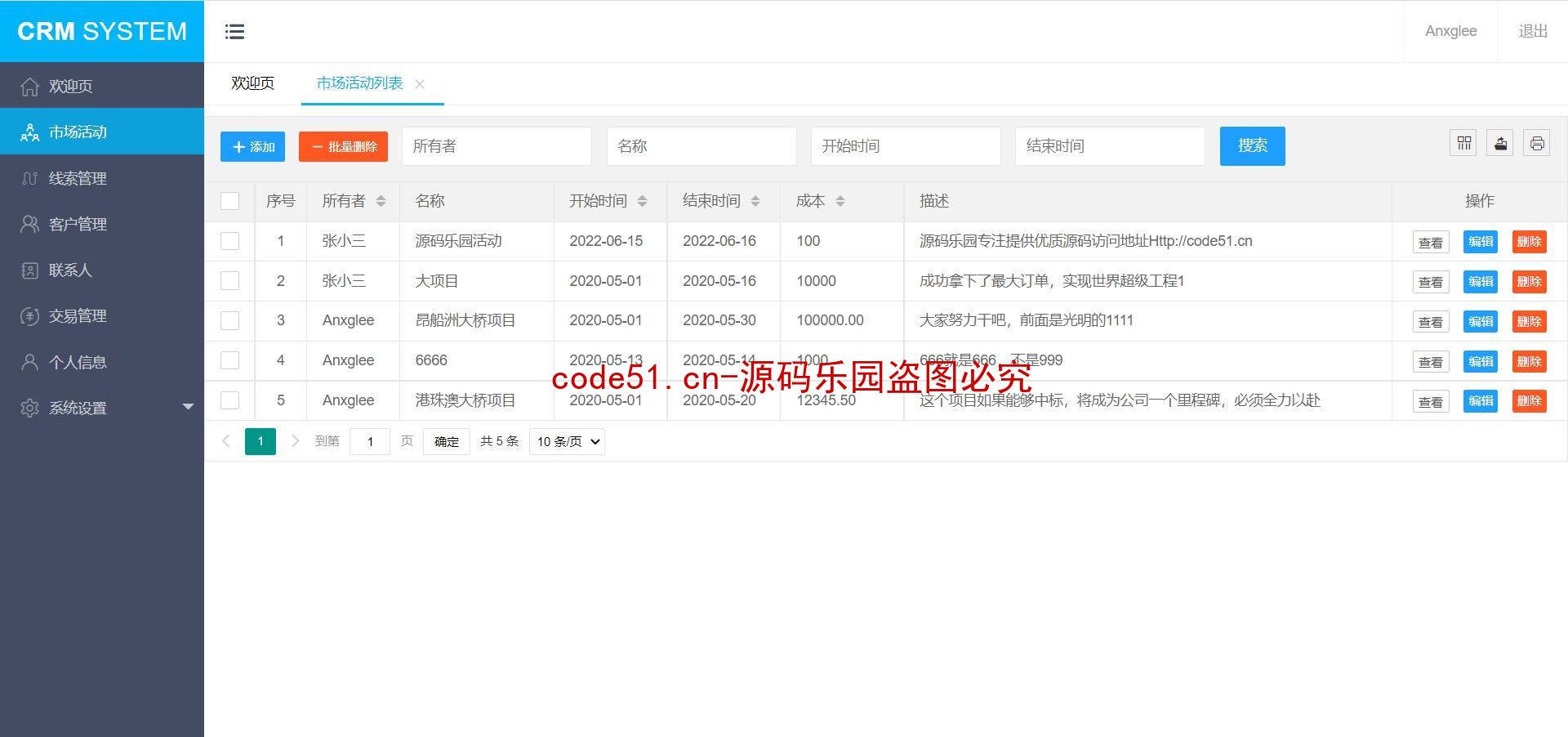Click the 搜索 button
Viewport: 1568px width, 737px height.
click(x=1252, y=145)
